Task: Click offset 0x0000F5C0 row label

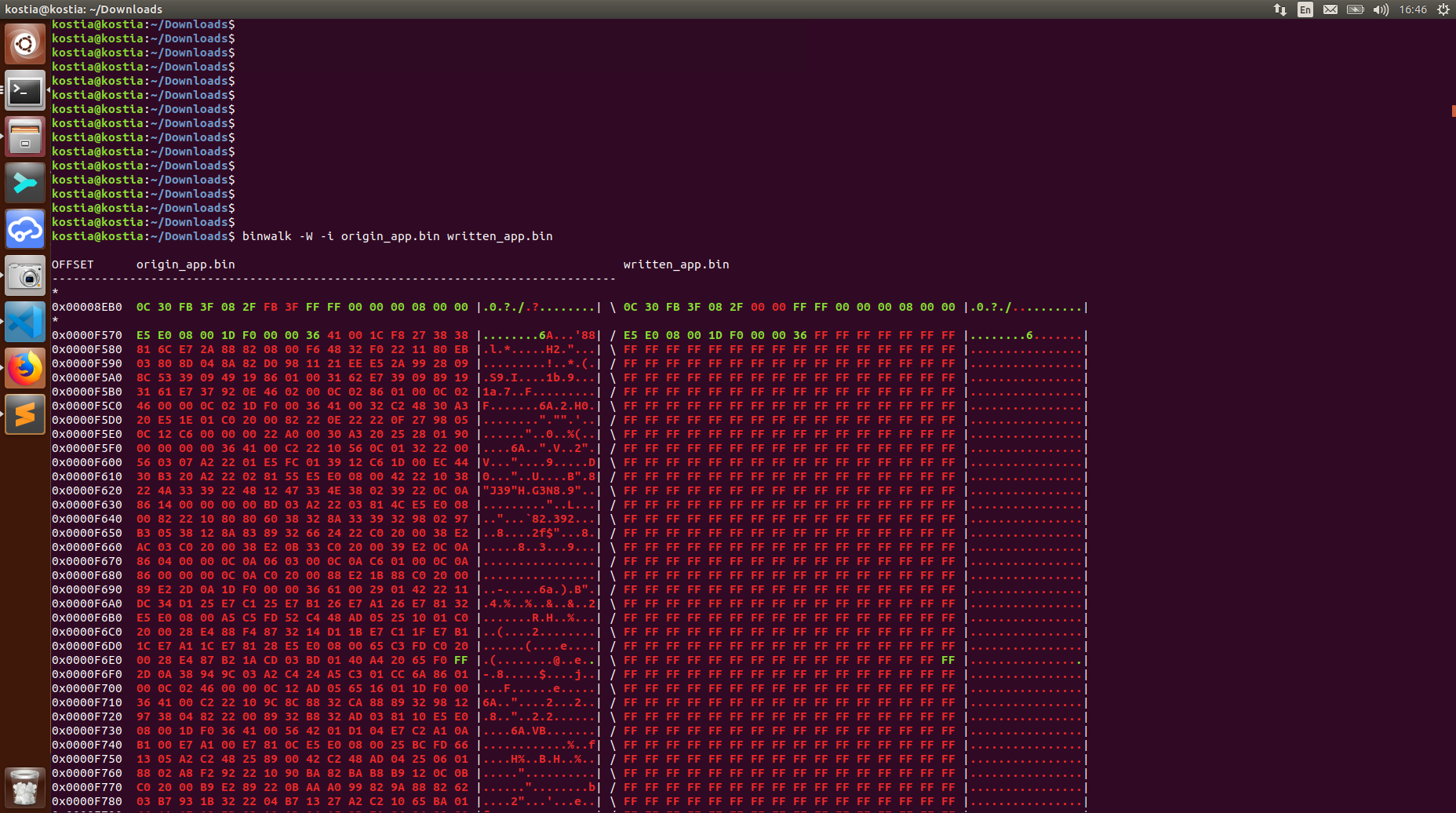Action: (87, 406)
